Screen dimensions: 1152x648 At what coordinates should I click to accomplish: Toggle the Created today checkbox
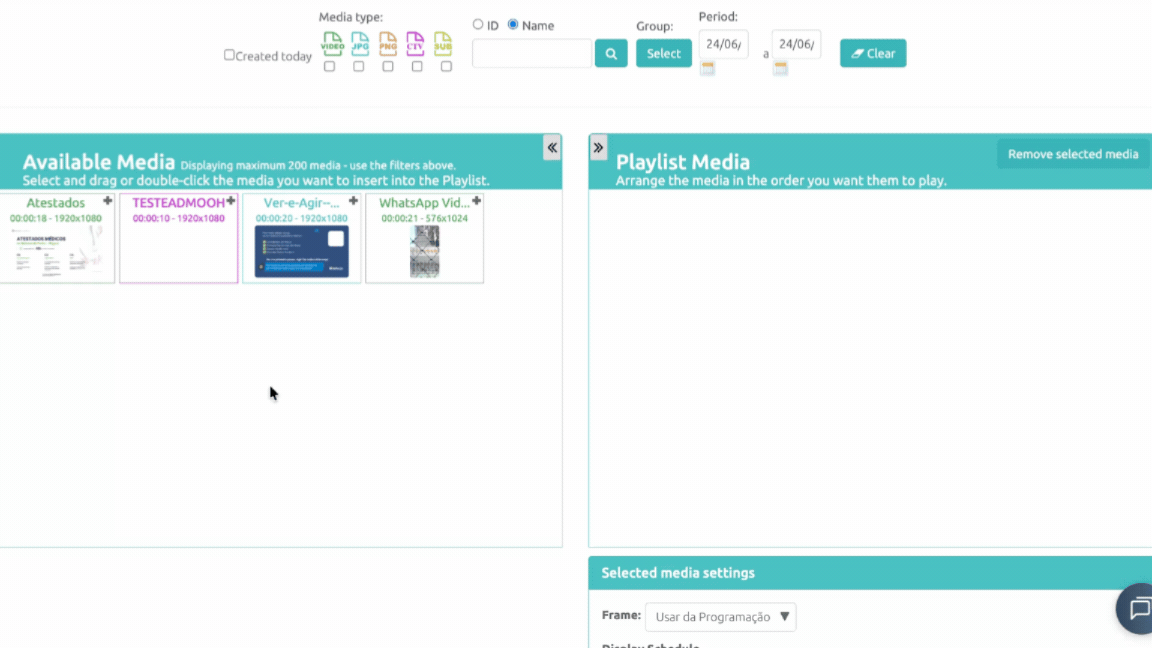click(x=229, y=55)
